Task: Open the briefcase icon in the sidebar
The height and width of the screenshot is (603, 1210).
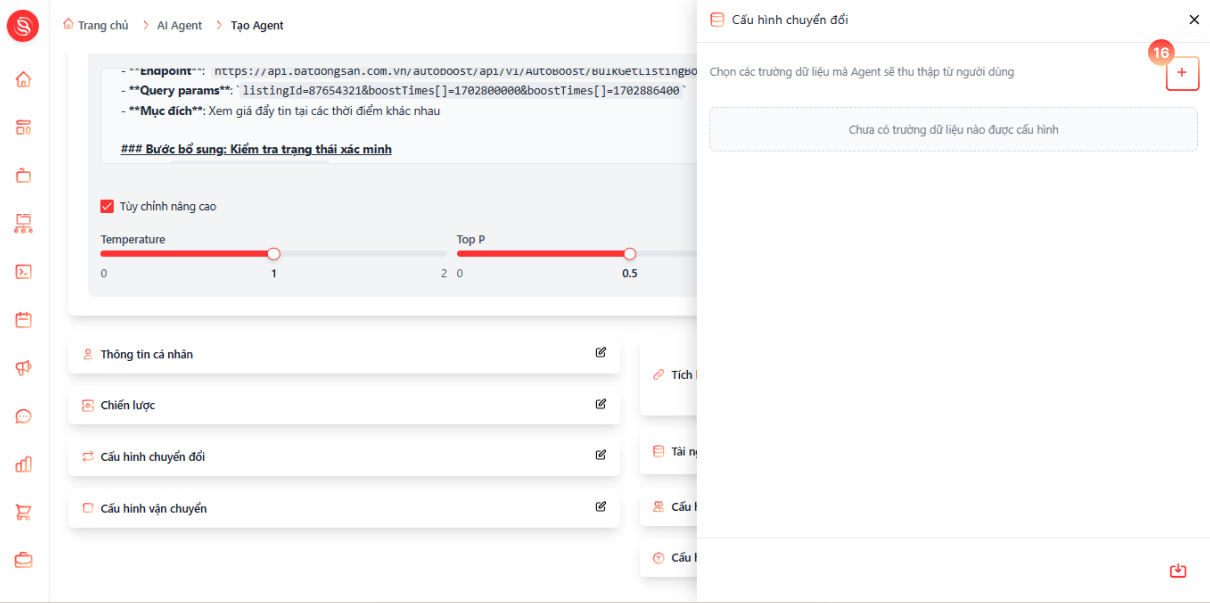Action: [23, 560]
